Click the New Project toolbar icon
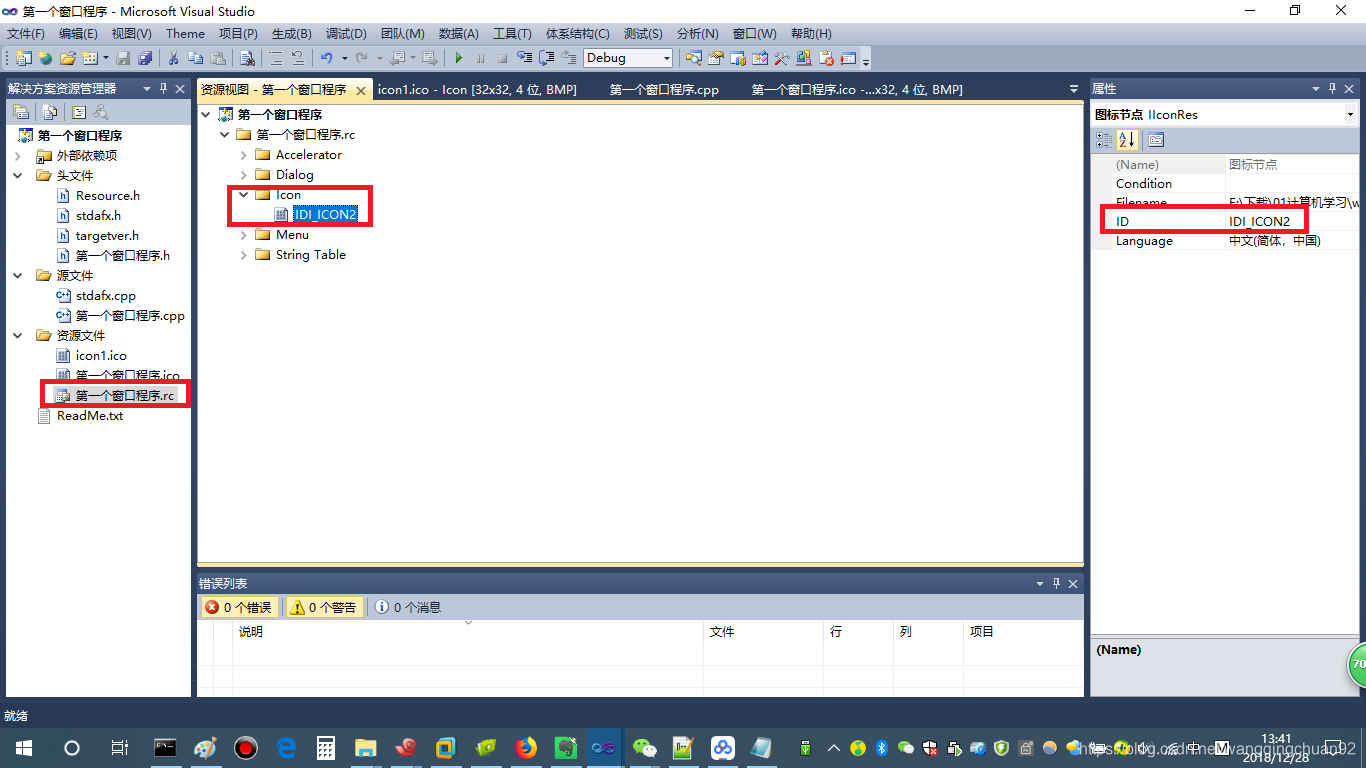 (22, 58)
